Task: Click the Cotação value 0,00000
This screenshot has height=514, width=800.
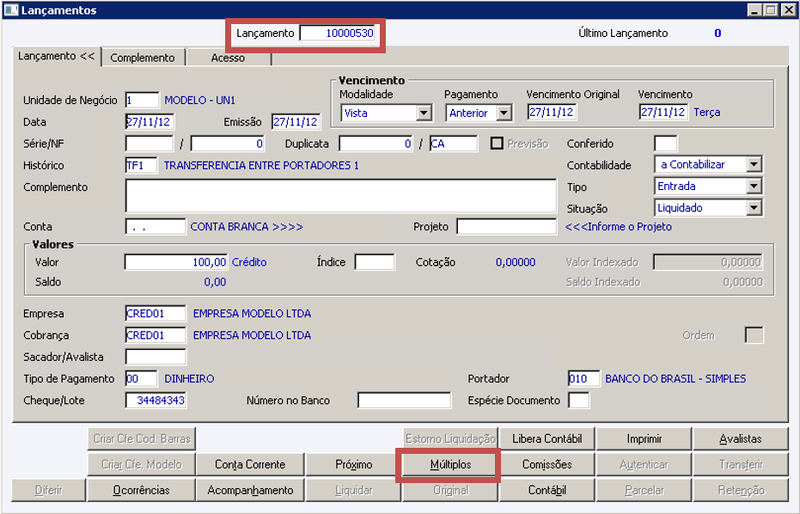Action: [515, 262]
